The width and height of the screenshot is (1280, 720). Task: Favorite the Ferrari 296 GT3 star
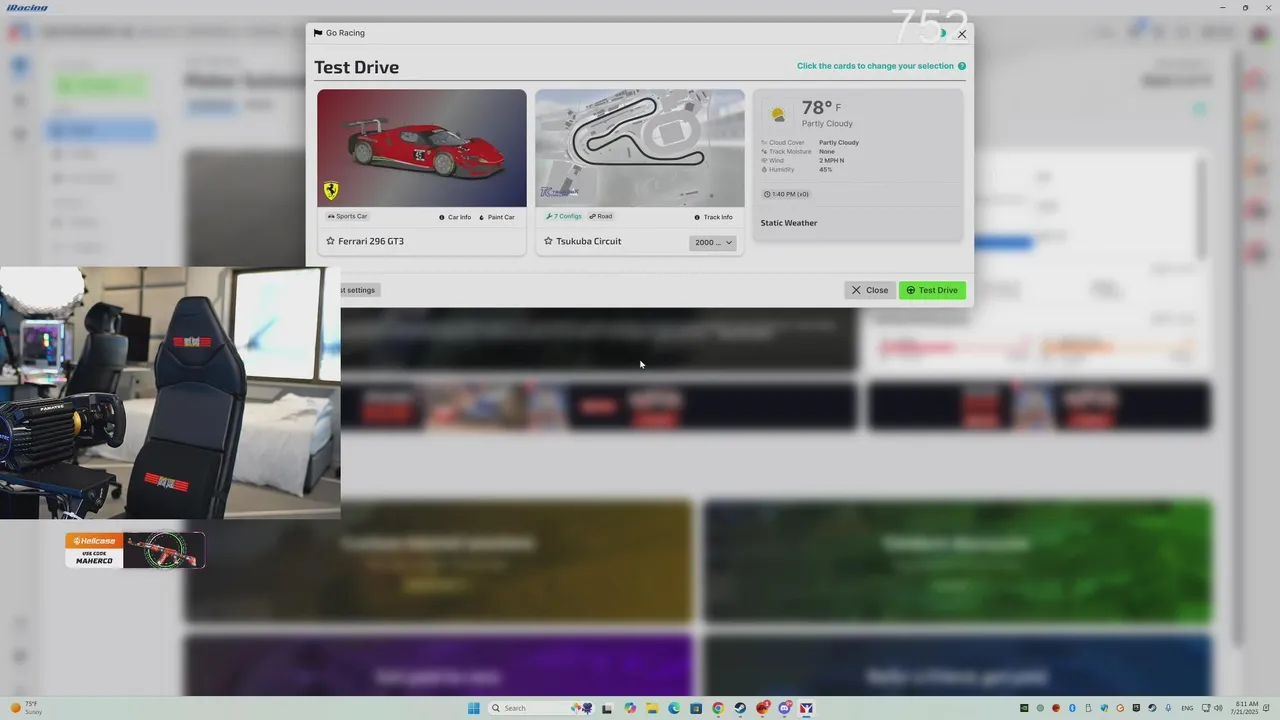coord(330,241)
